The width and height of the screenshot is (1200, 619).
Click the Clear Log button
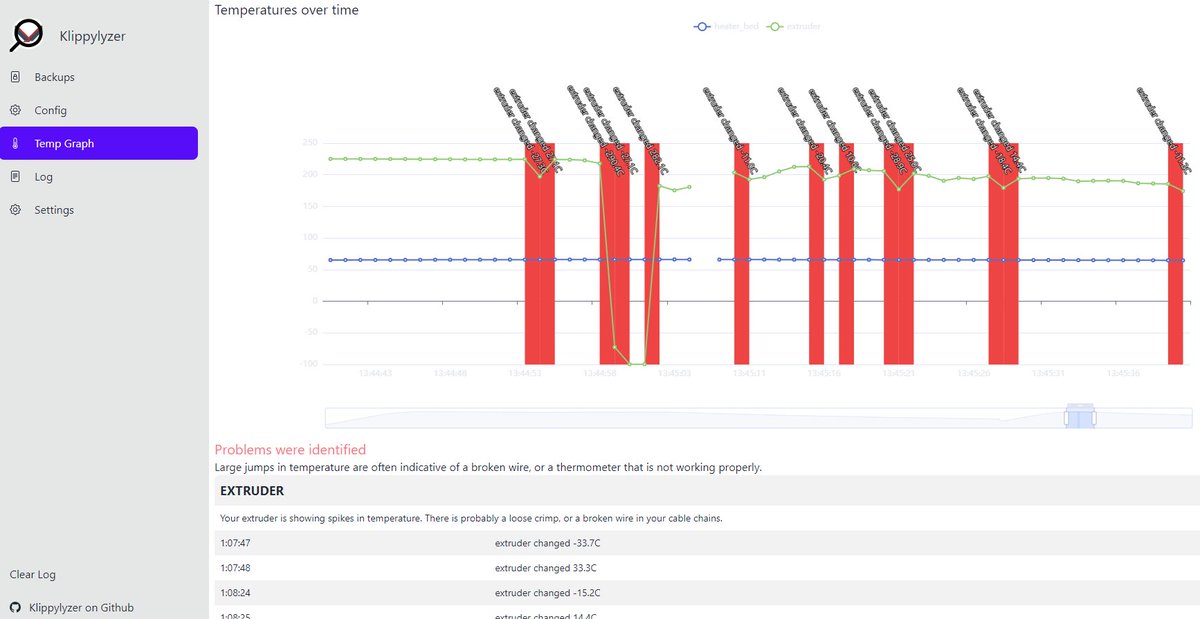coord(33,574)
